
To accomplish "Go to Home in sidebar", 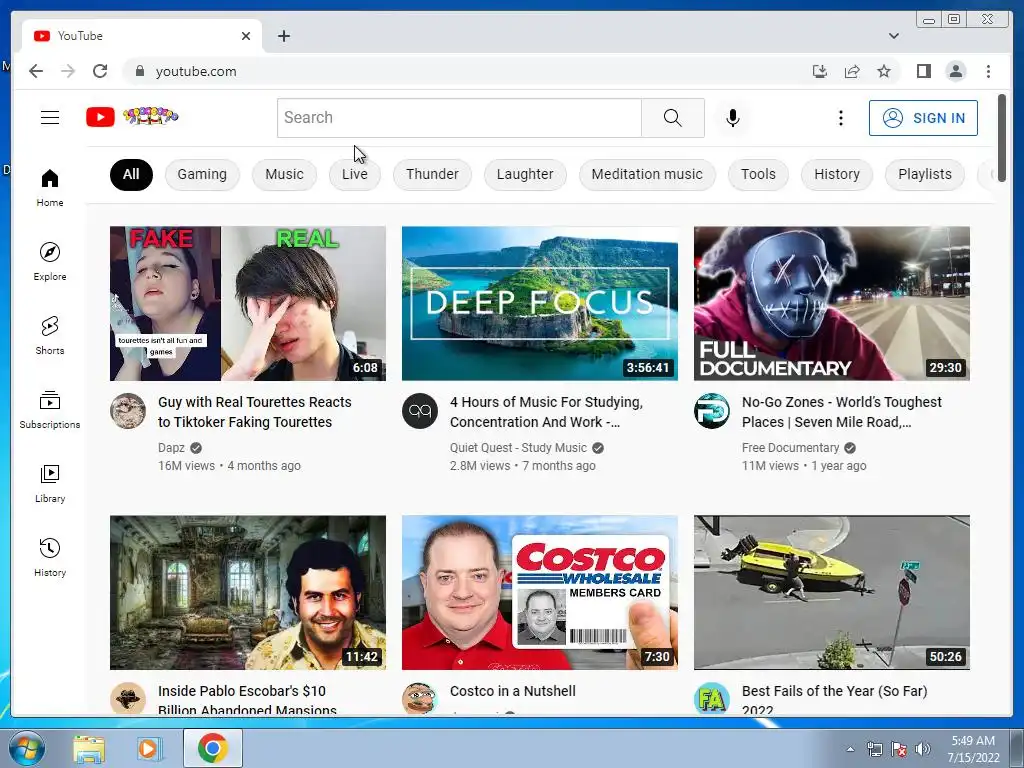I will pyautogui.click(x=50, y=188).
